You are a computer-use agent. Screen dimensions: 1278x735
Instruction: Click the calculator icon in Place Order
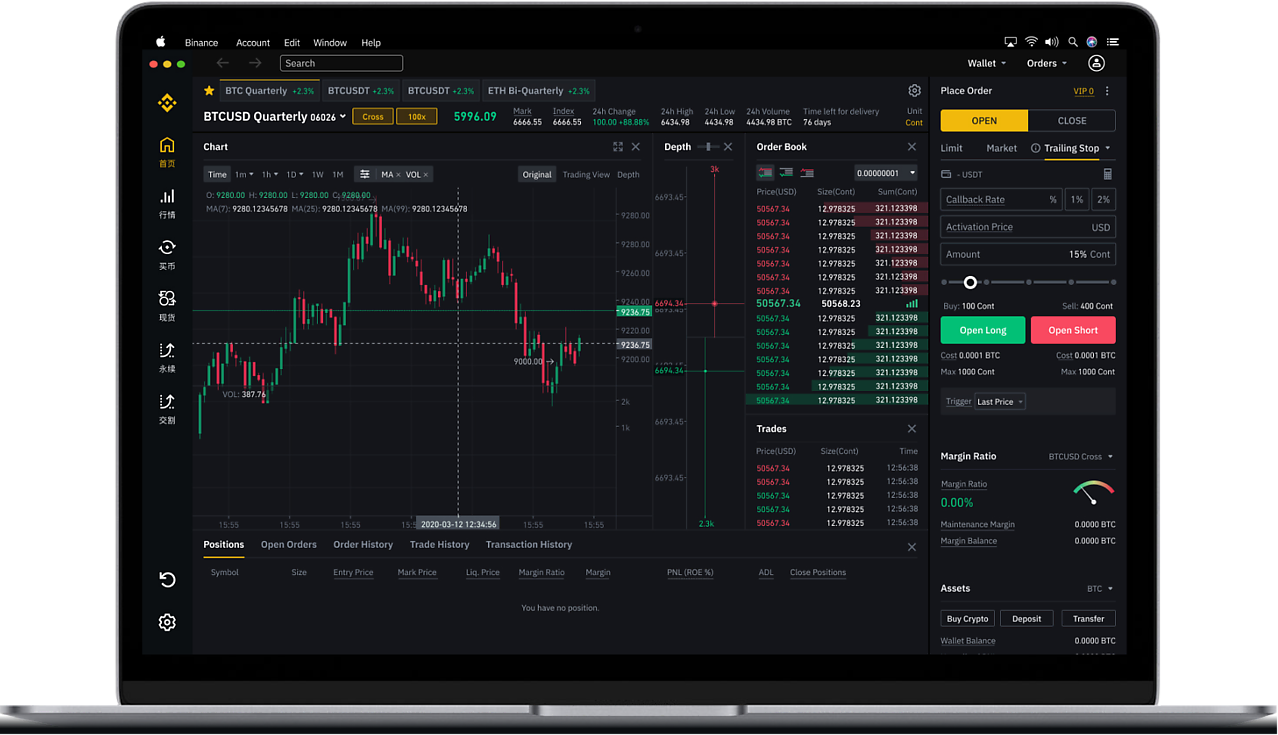(1107, 174)
